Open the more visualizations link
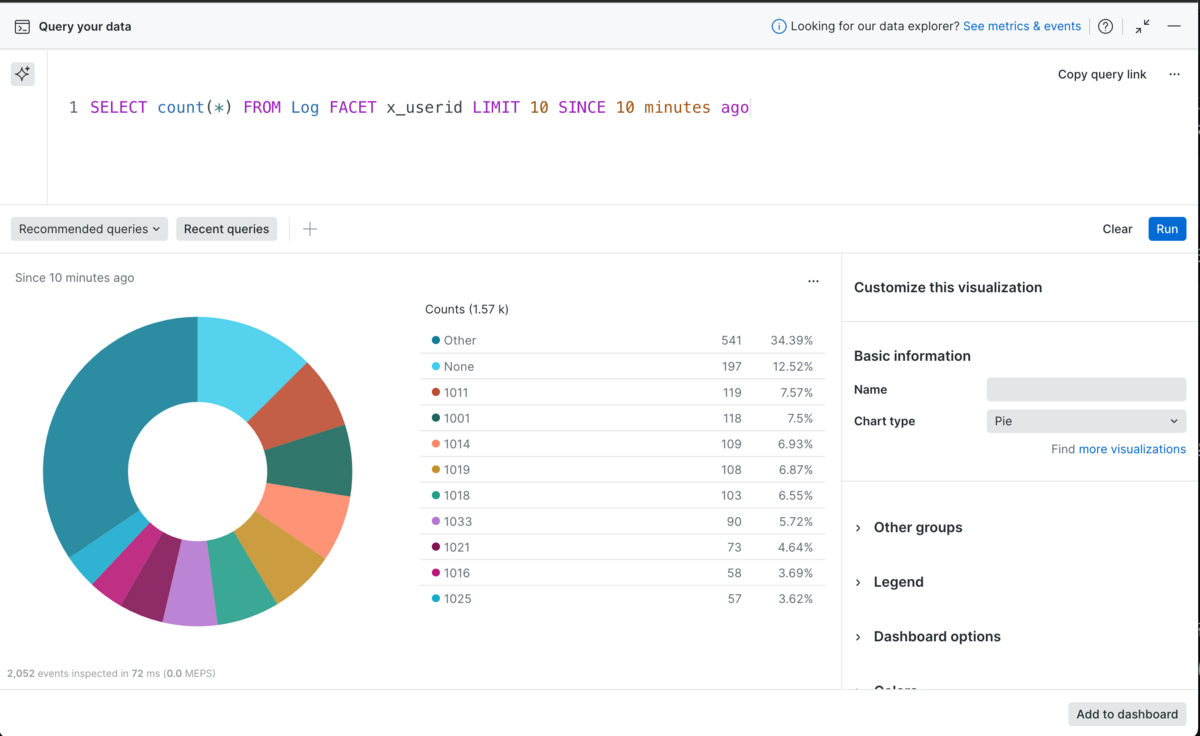 coord(1132,449)
